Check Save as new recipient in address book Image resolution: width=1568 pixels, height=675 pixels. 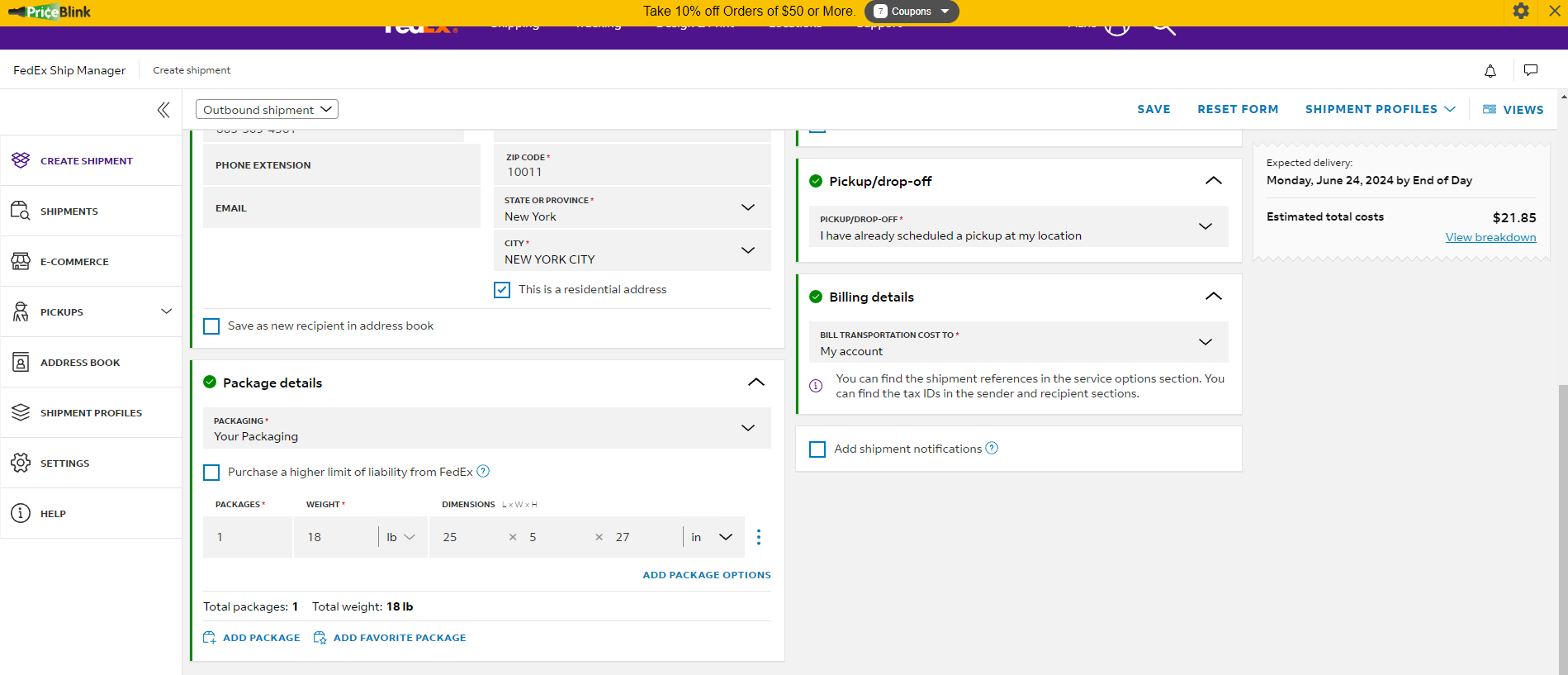click(211, 326)
